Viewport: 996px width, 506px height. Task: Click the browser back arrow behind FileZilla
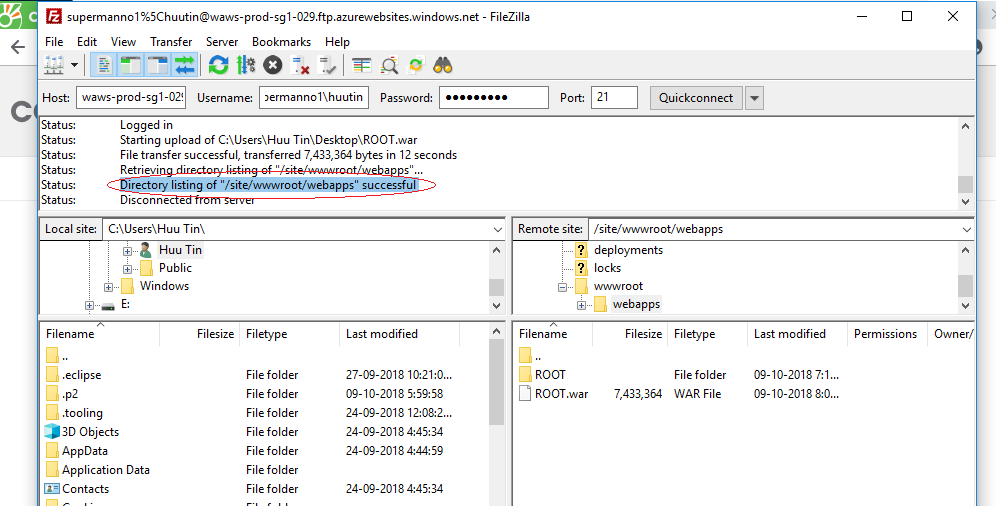click(18, 47)
